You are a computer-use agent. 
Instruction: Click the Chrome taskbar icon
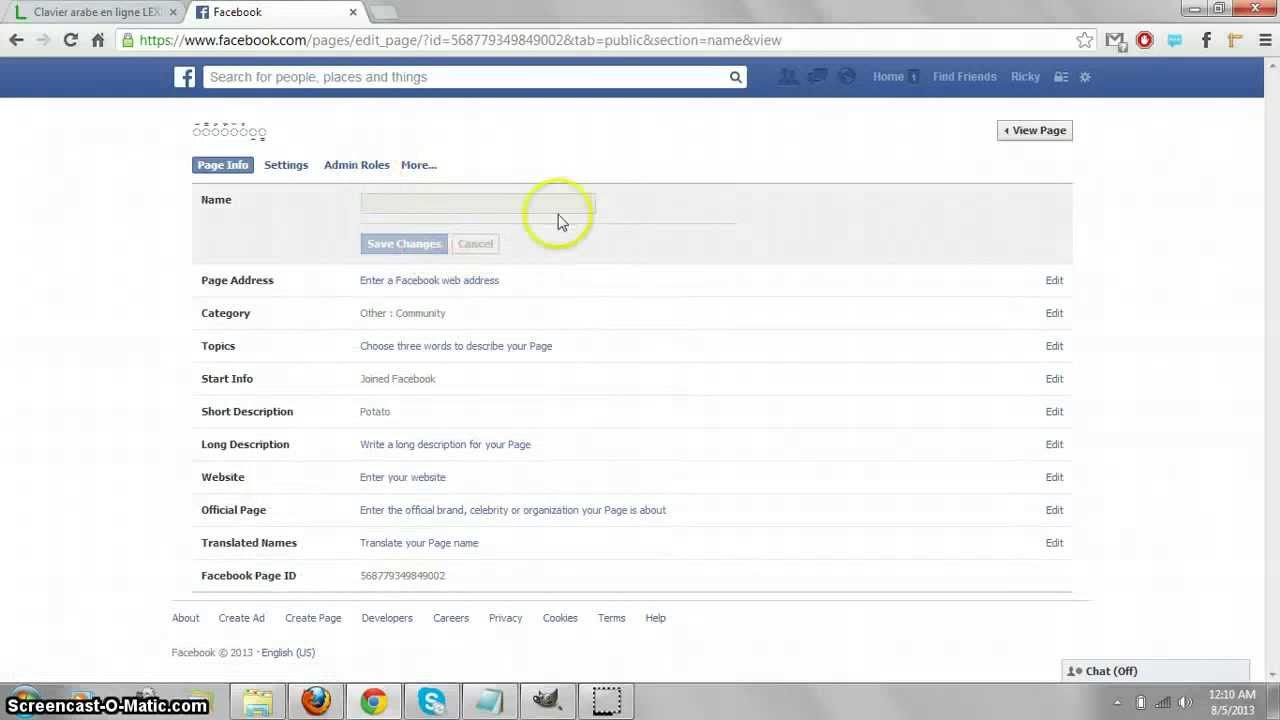tap(374, 701)
